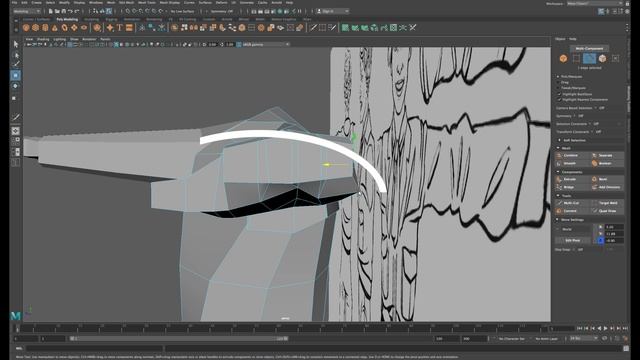Click the Maya logo icon at bottom left

coord(16,315)
